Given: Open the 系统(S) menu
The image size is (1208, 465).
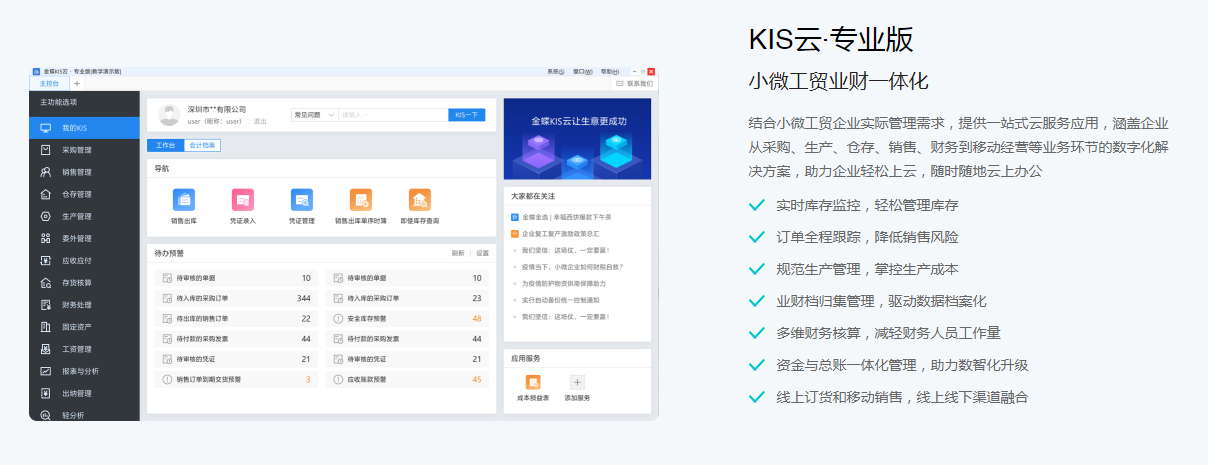Looking at the screenshot, I should coord(556,72).
